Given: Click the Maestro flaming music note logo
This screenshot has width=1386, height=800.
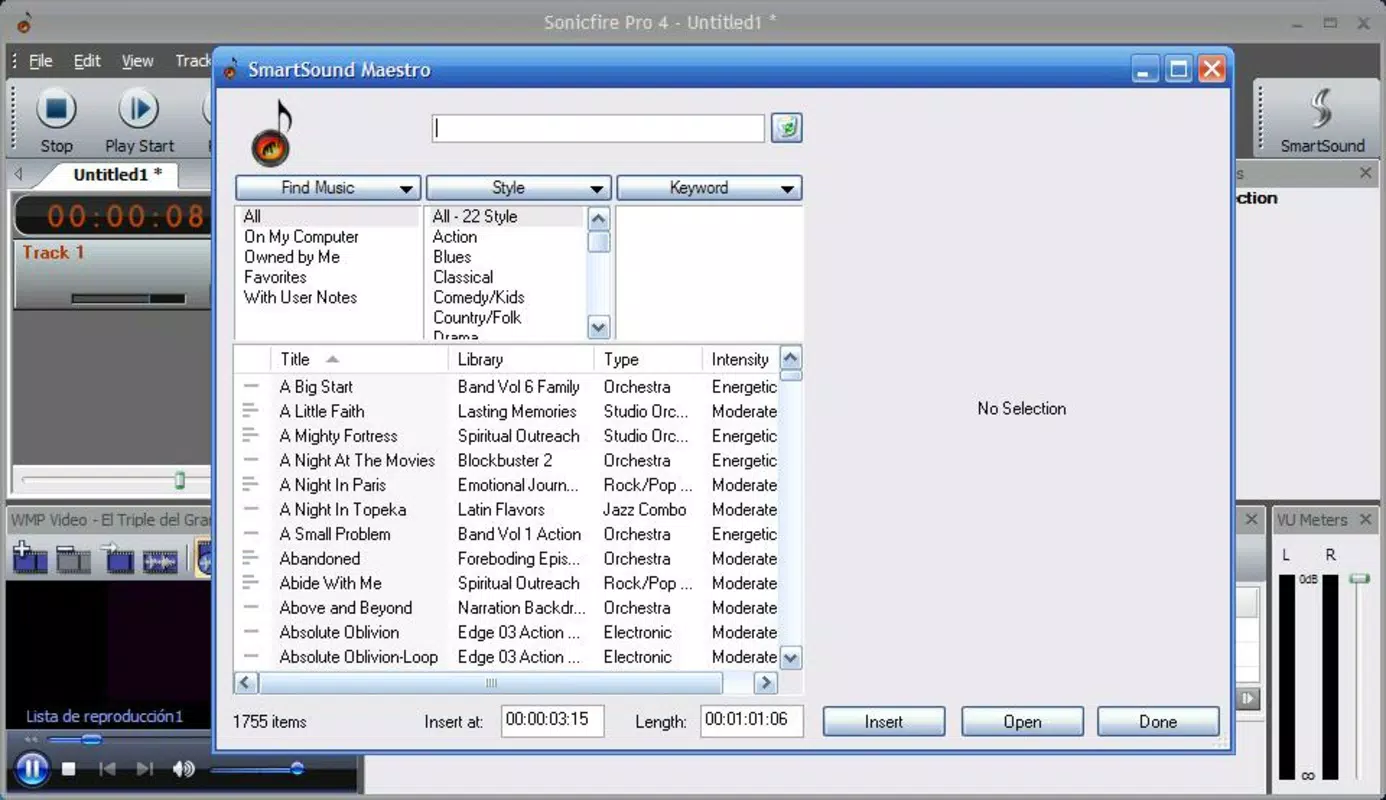Looking at the screenshot, I should (271, 132).
